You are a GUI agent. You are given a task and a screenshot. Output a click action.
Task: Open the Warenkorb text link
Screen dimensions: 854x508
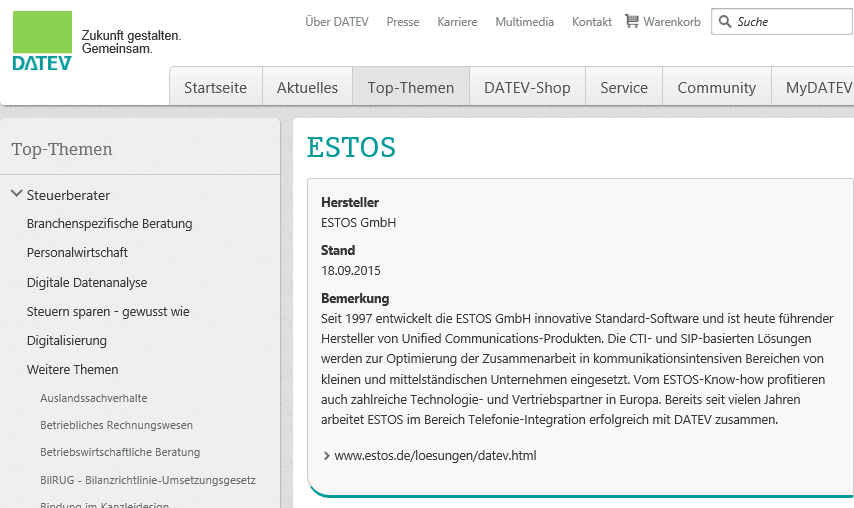(672, 22)
